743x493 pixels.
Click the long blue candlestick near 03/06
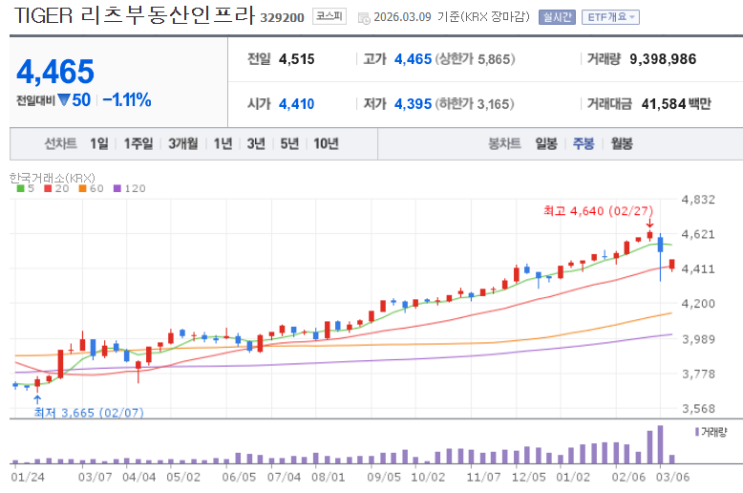pyautogui.click(x=660, y=257)
